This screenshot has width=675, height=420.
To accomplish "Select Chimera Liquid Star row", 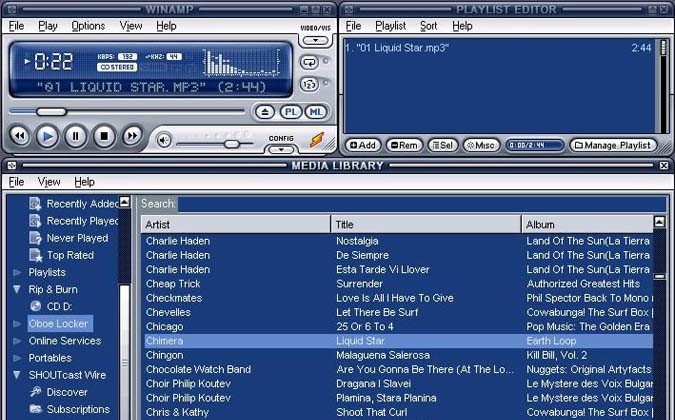I will [397, 341].
